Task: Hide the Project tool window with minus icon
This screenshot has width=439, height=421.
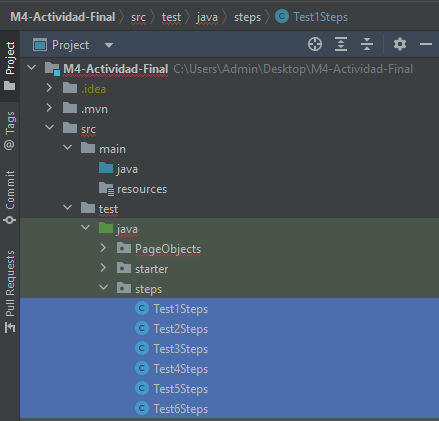Action: (x=426, y=44)
